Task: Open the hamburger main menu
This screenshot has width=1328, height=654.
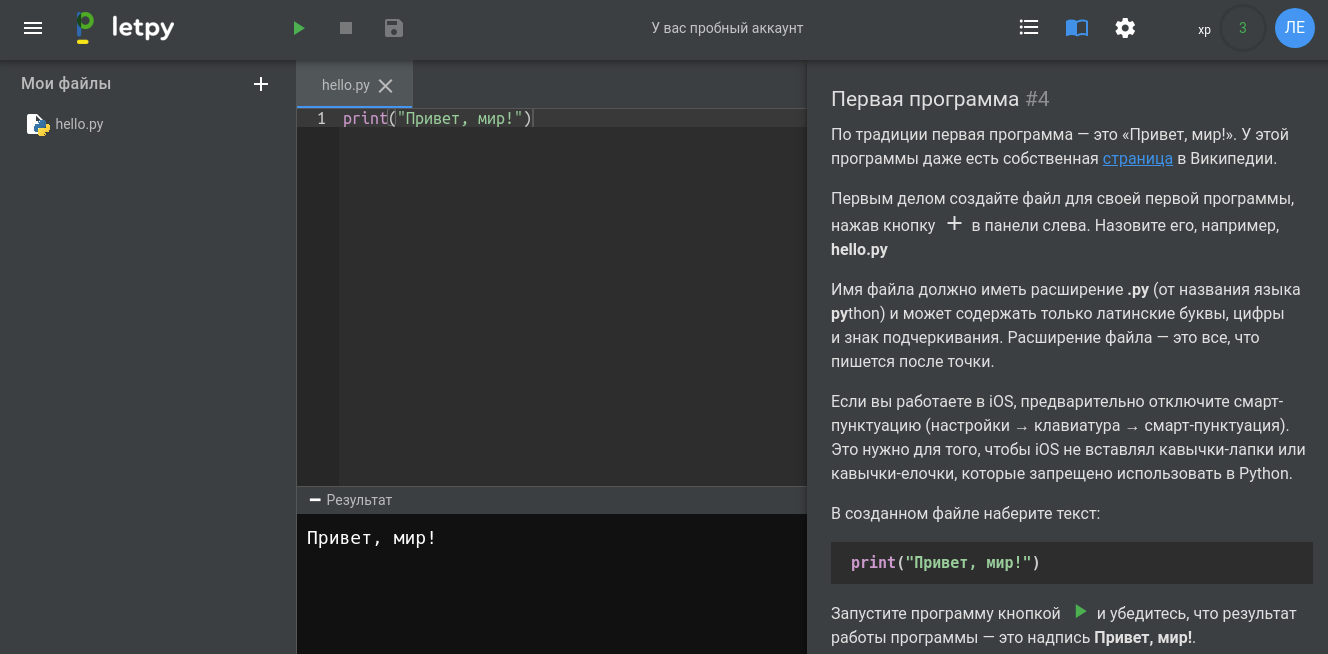Action: [x=33, y=28]
